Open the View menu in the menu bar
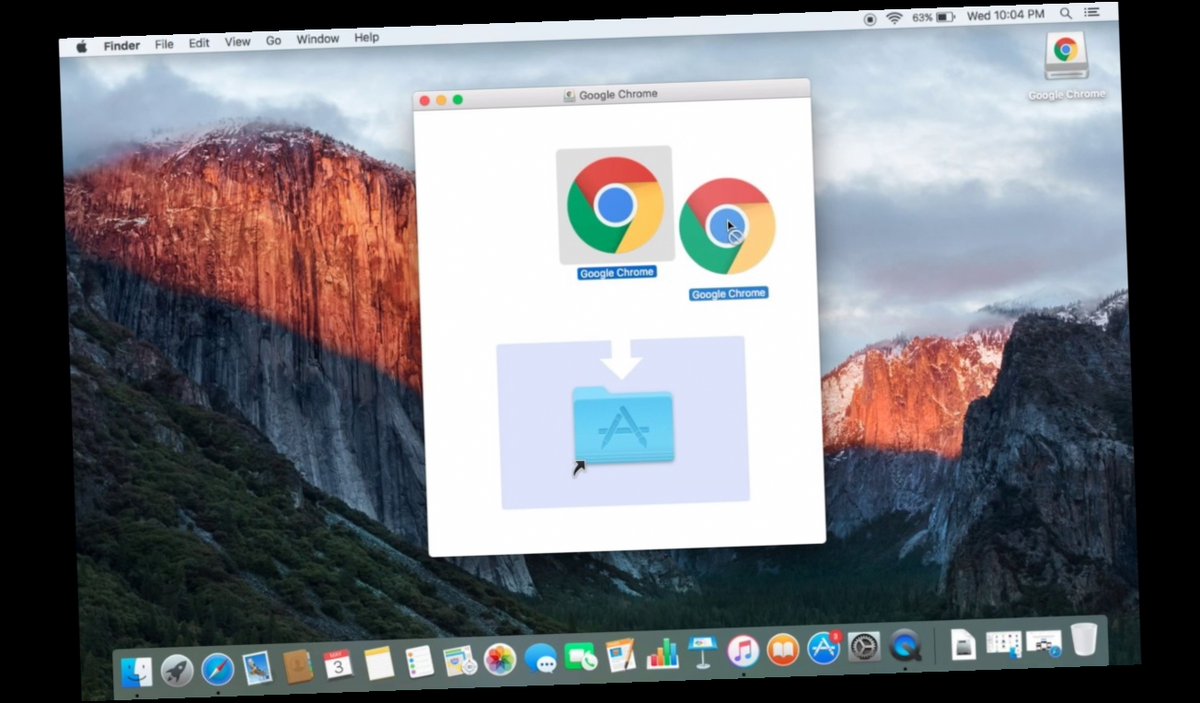The width and height of the screenshot is (1200, 703). pos(237,41)
